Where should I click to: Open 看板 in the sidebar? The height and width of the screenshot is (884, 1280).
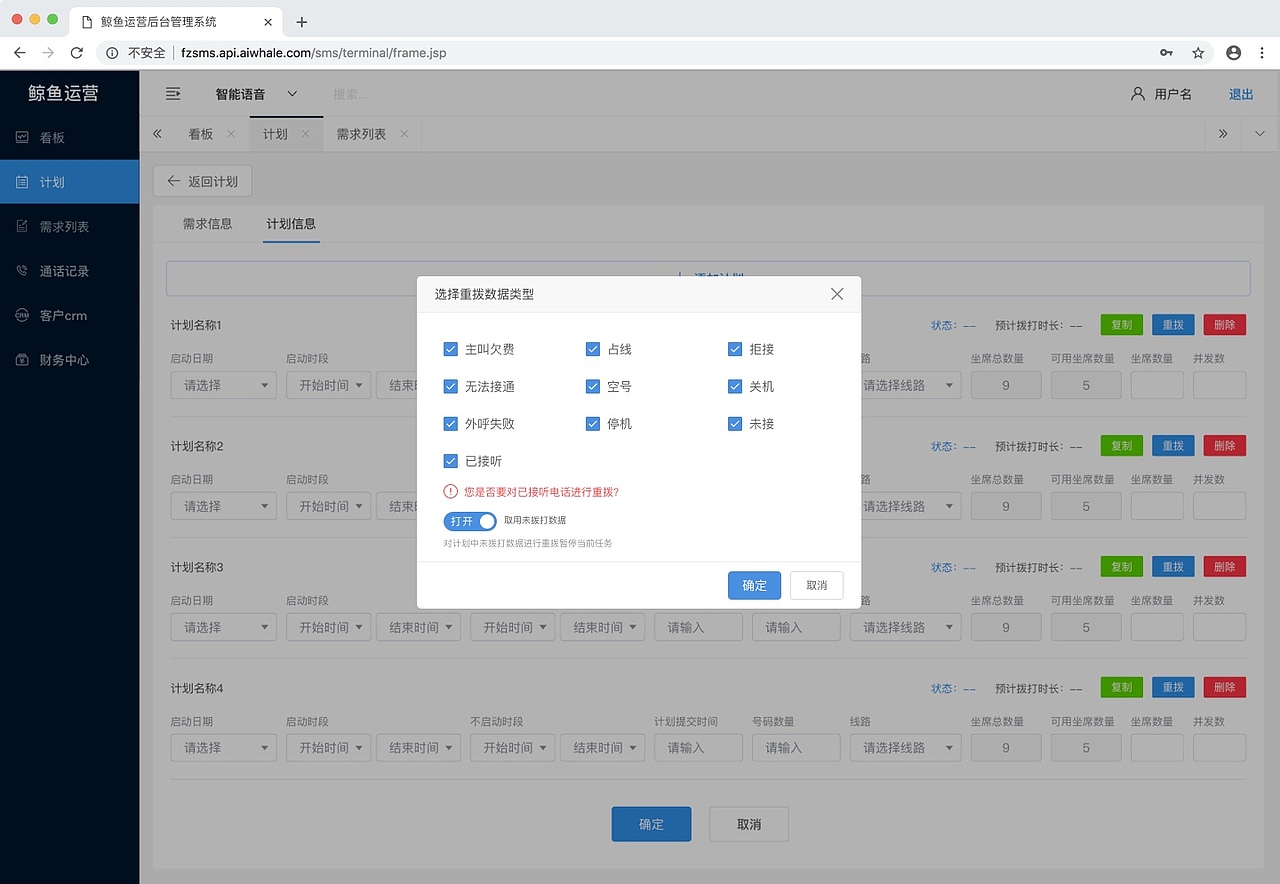[x=70, y=138]
